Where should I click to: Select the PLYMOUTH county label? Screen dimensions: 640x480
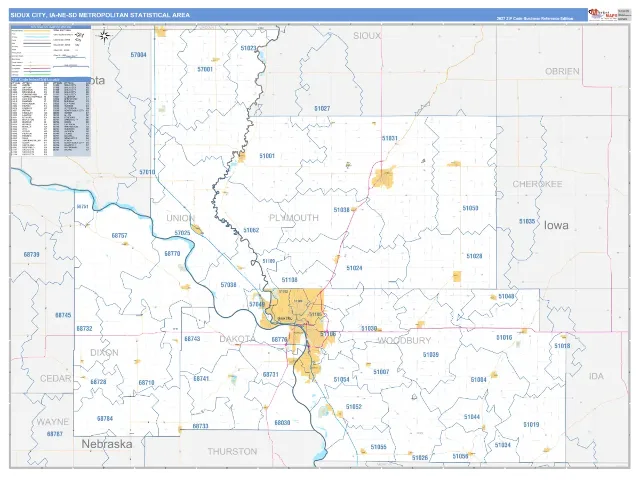coord(294,218)
